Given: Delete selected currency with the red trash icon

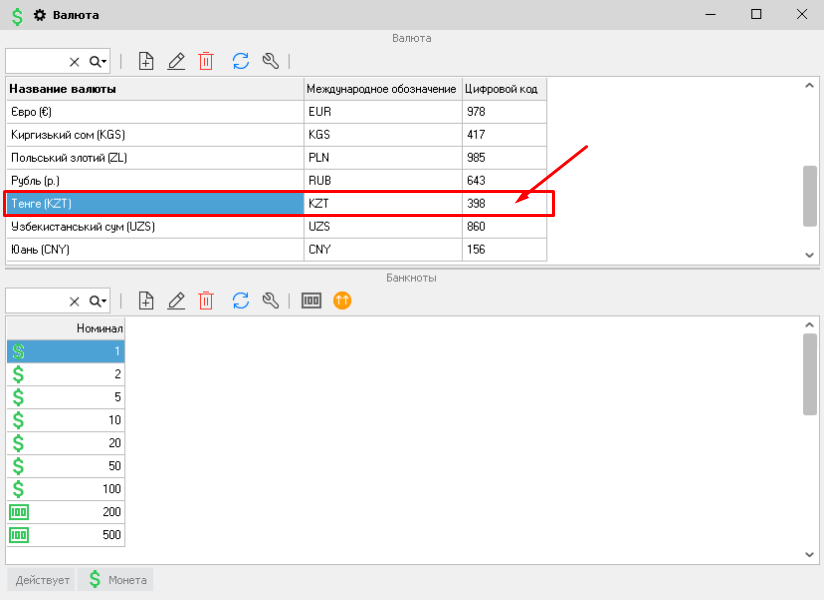Looking at the screenshot, I should point(206,61).
